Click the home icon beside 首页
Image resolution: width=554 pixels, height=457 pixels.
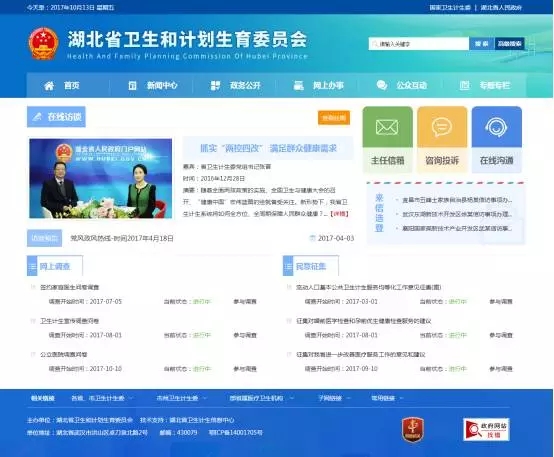coord(49,86)
